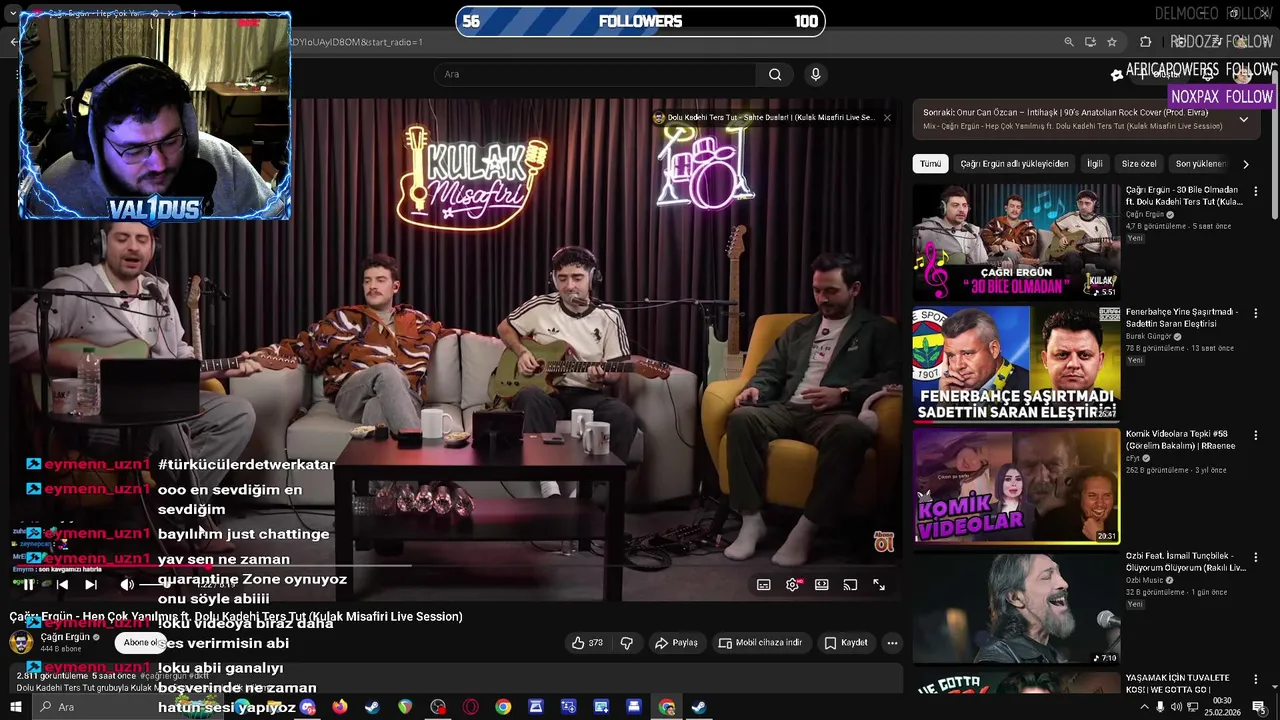Screen dimensions: 1280x720
Task: Cast the video to a TV
Action: (x=850, y=585)
